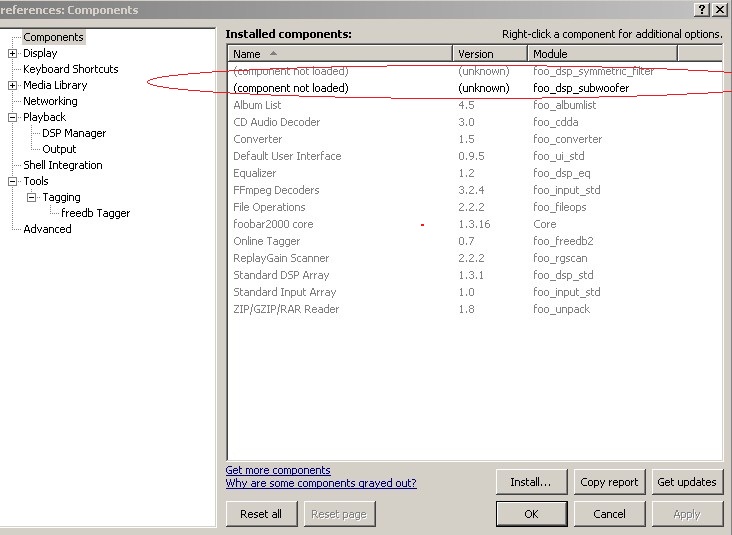Click the title bar help question mark
The height and width of the screenshot is (535, 732).
coord(702,9)
